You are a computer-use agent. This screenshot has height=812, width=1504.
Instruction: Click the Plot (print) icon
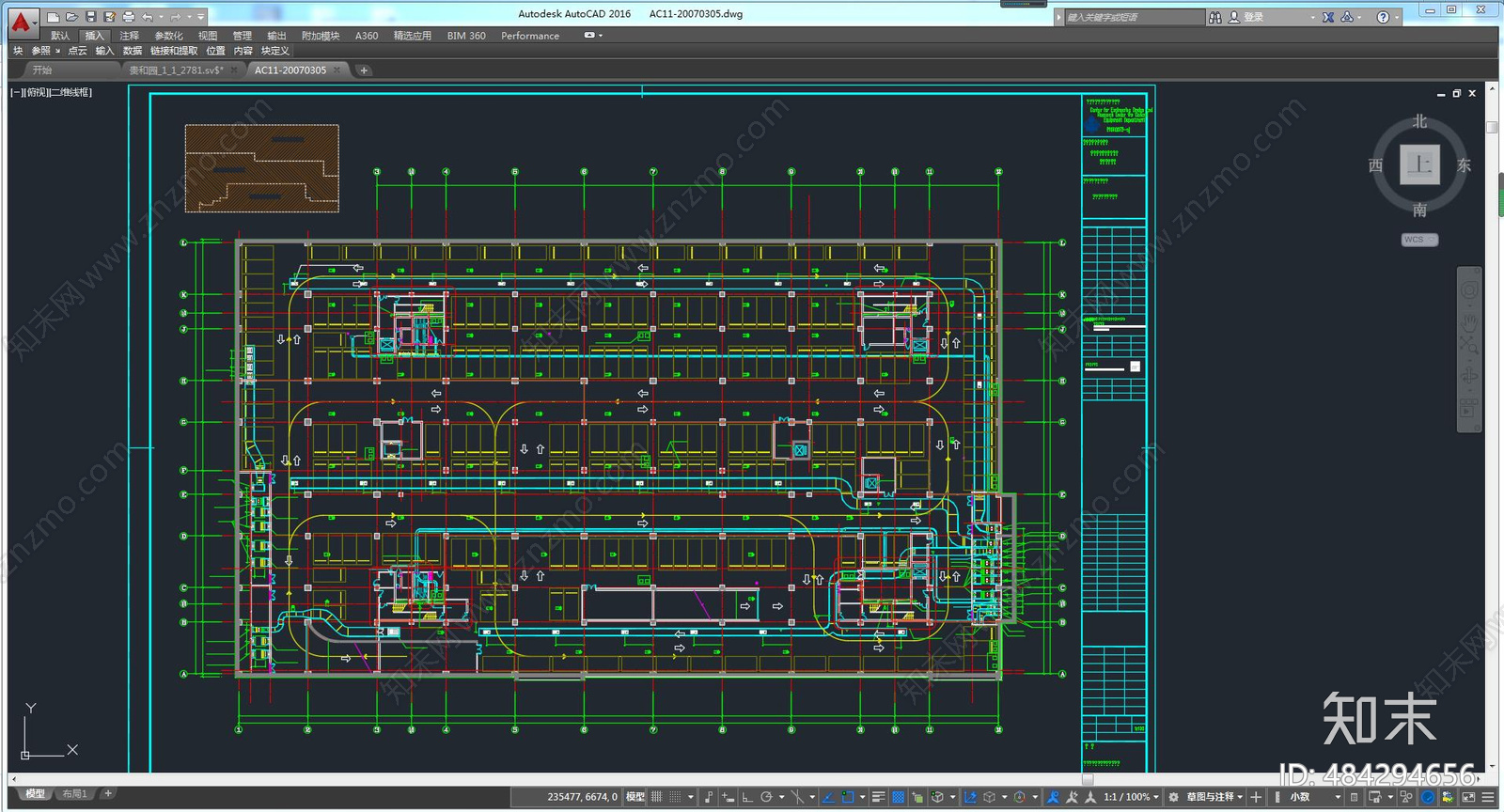(128, 17)
